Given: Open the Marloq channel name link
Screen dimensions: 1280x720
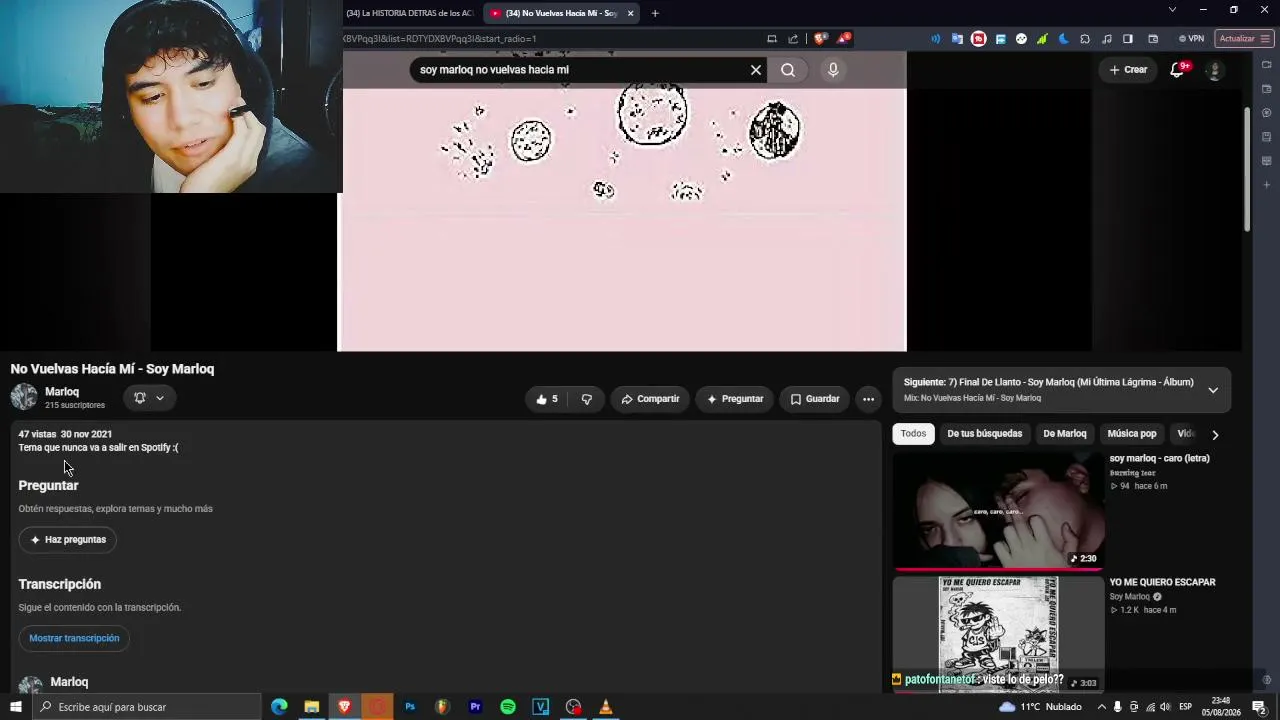Looking at the screenshot, I should [62, 392].
